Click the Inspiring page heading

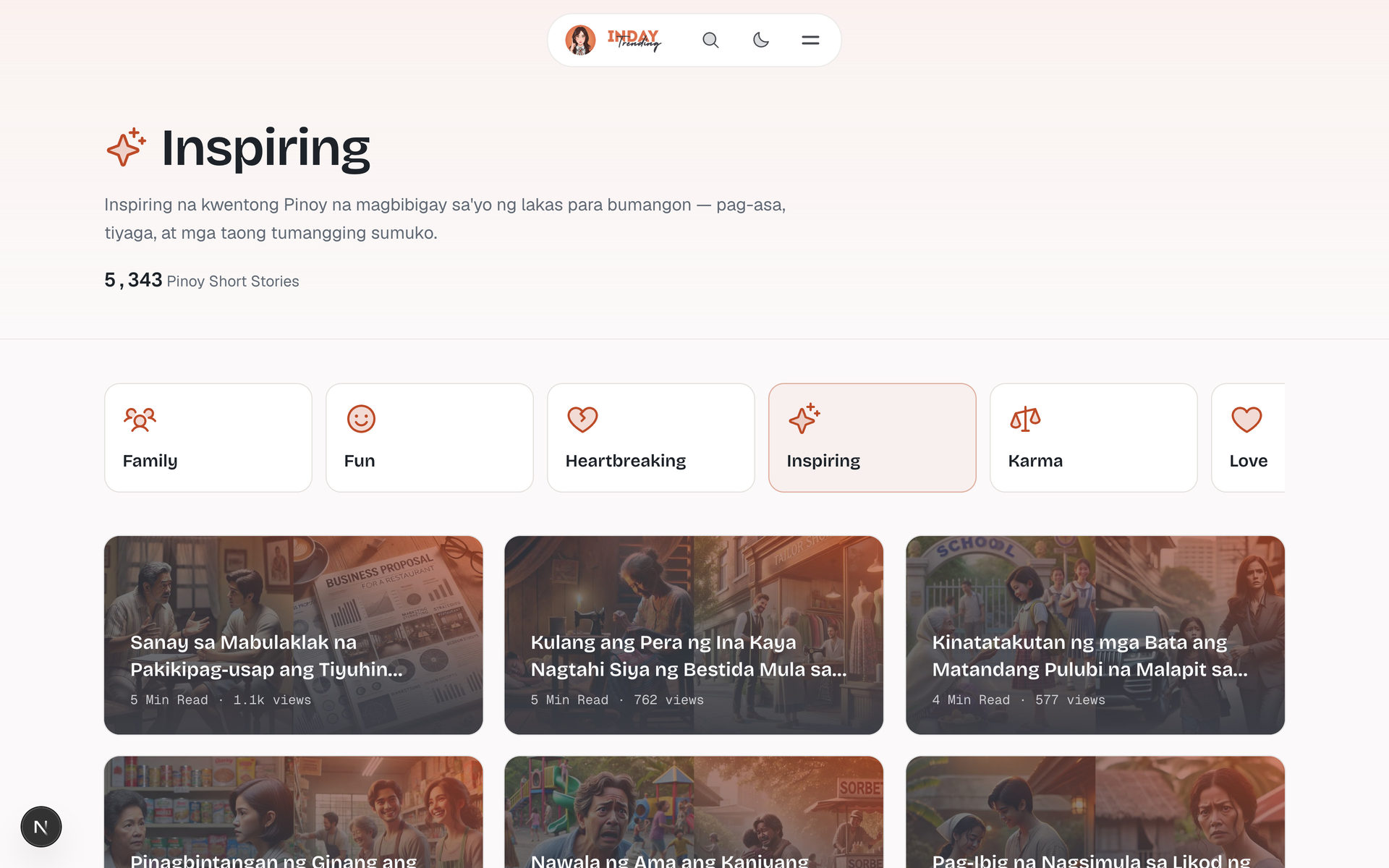[x=266, y=149]
